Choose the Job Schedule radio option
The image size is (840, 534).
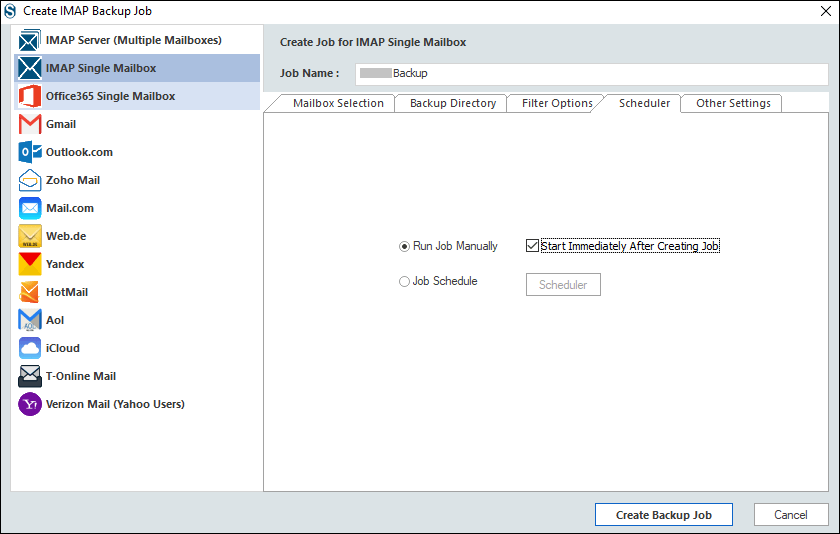404,281
